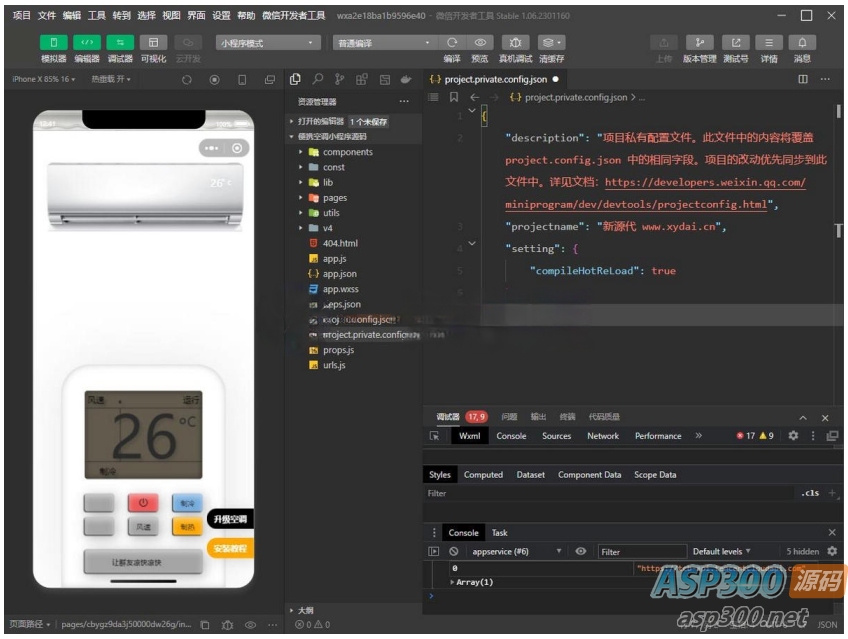Toggle the debugger panel button
848x639 pixels.
click(x=120, y=42)
